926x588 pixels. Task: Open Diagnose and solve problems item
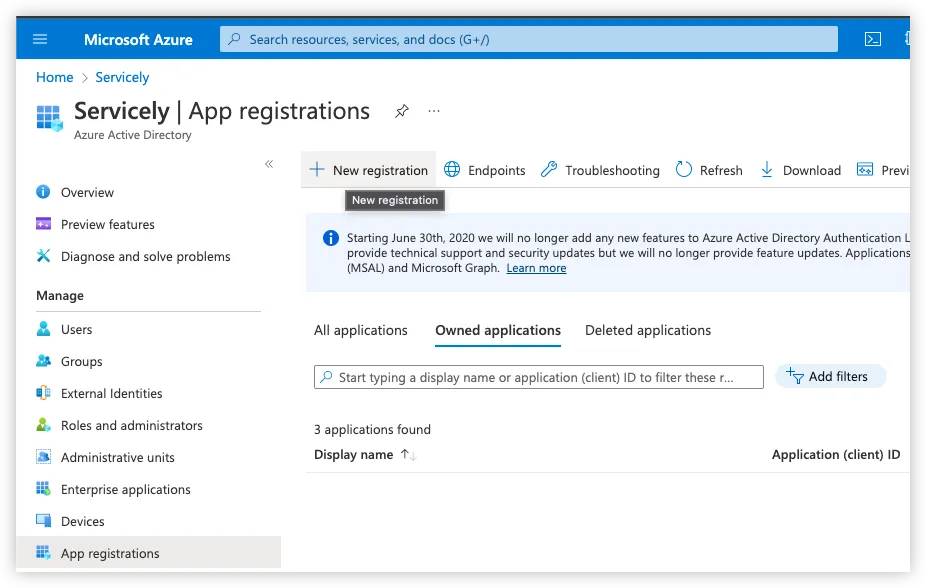pos(145,257)
